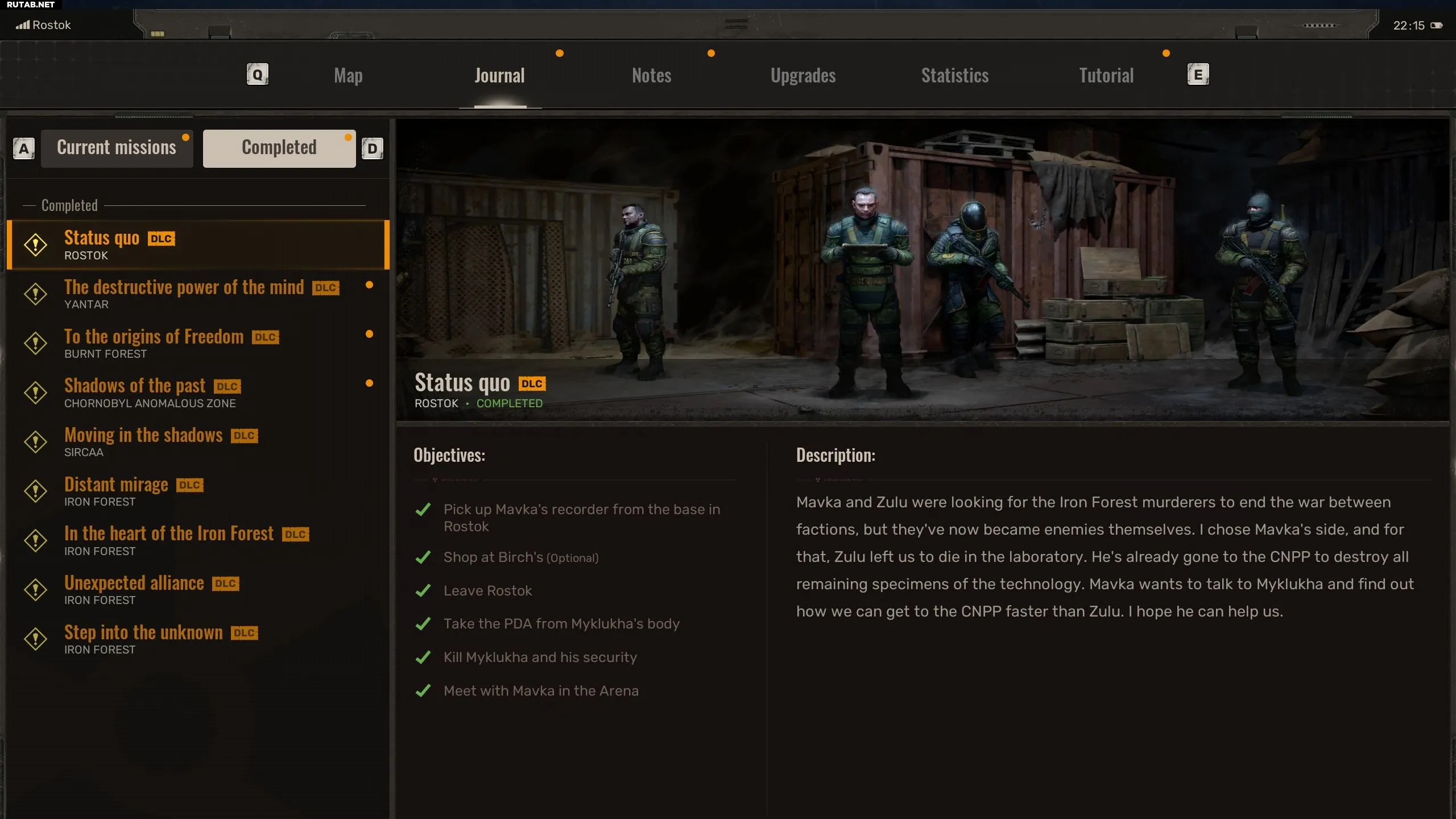Click the D key icon beside Completed

(x=373, y=148)
